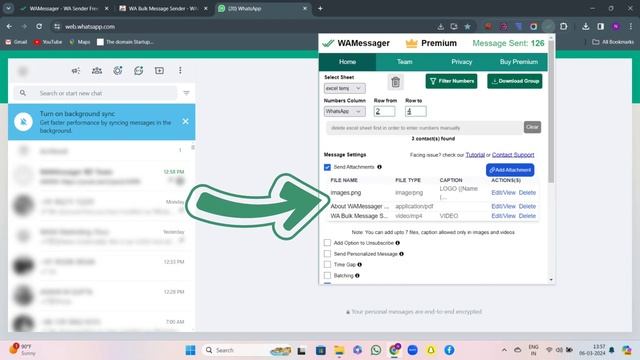Open WhatsApp from the taskbar
Image resolution: width=640 pixels, height=360 pixels.
pyautogui.click(x=376, y=350)
